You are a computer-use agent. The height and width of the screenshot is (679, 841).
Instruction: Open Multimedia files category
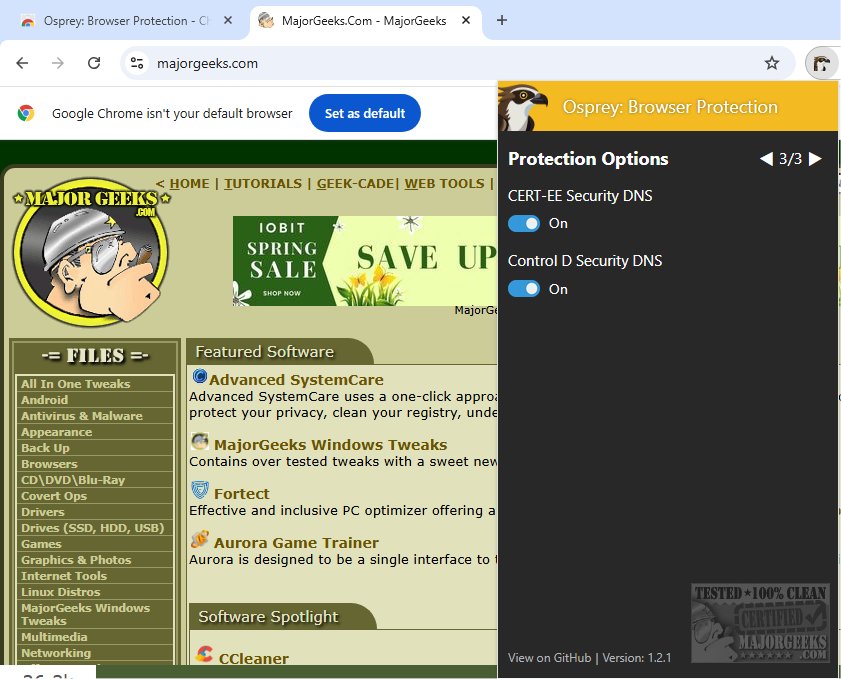click(54, 637)
